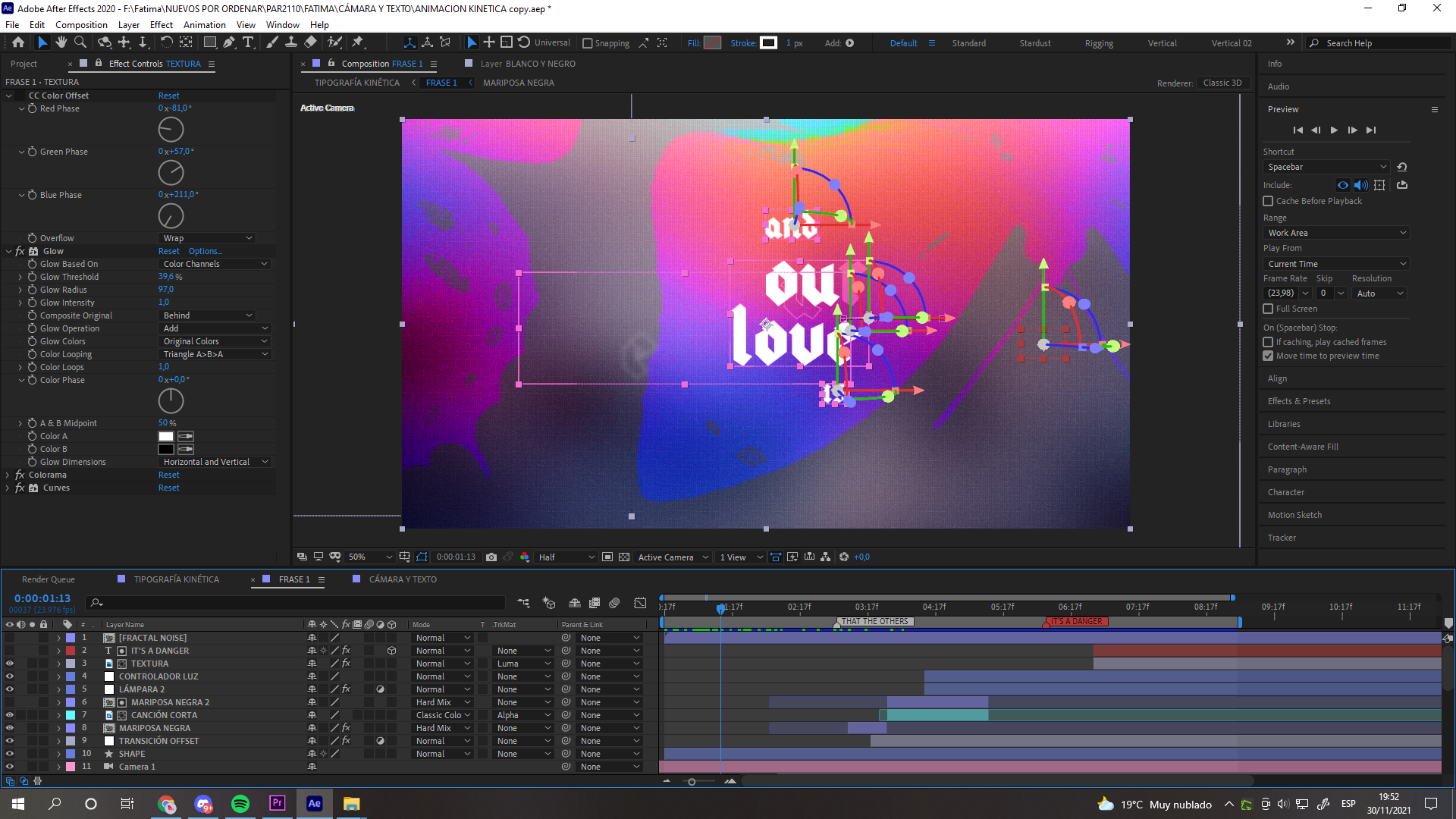Open the Animation menu
This screenshot has height=819, width=1456.
point(204,24)
